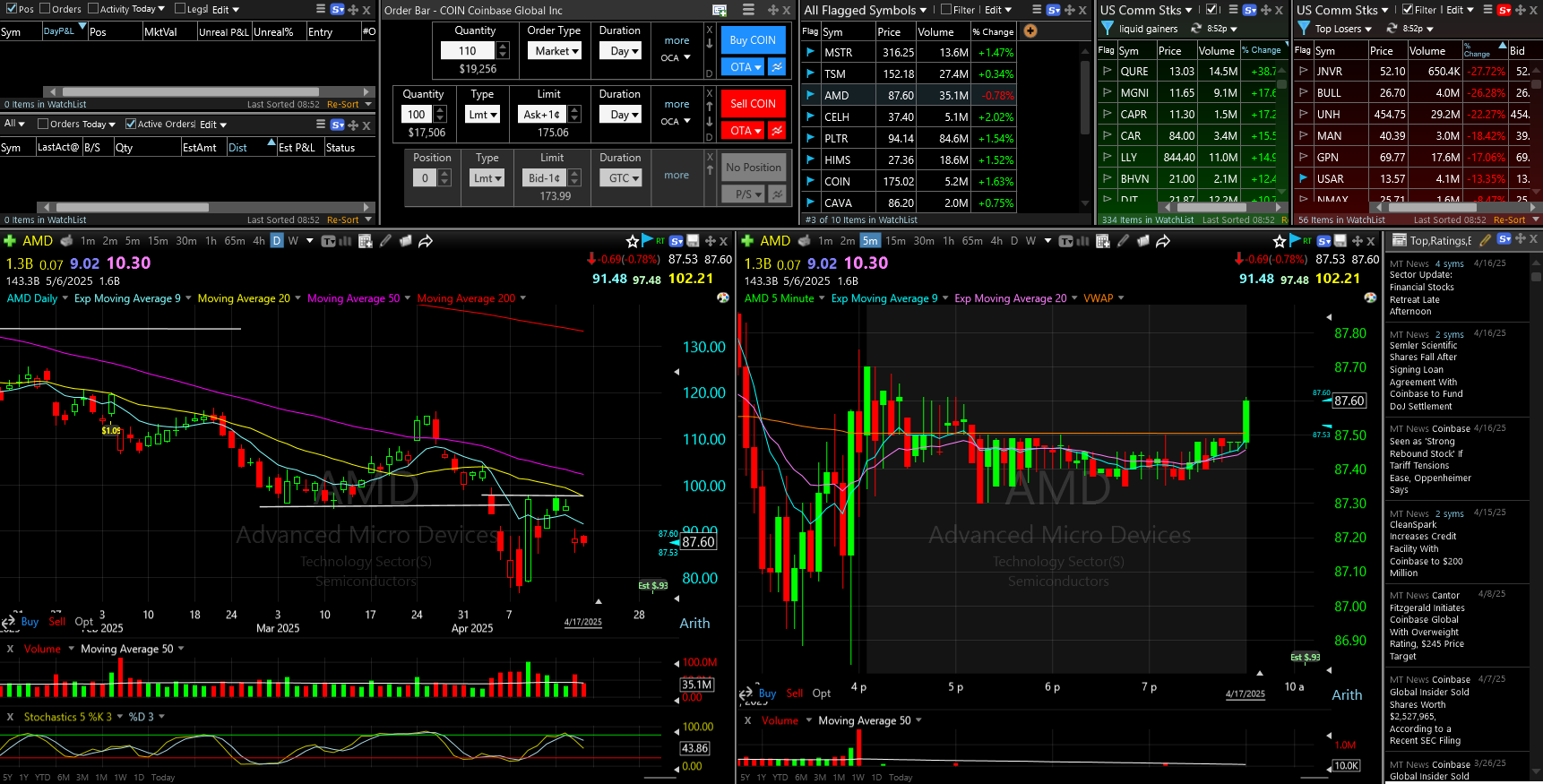The width and height of the screenshot is (1543, 784).
Task: Open Top Losers scan dropdown
Action: 1368,29
